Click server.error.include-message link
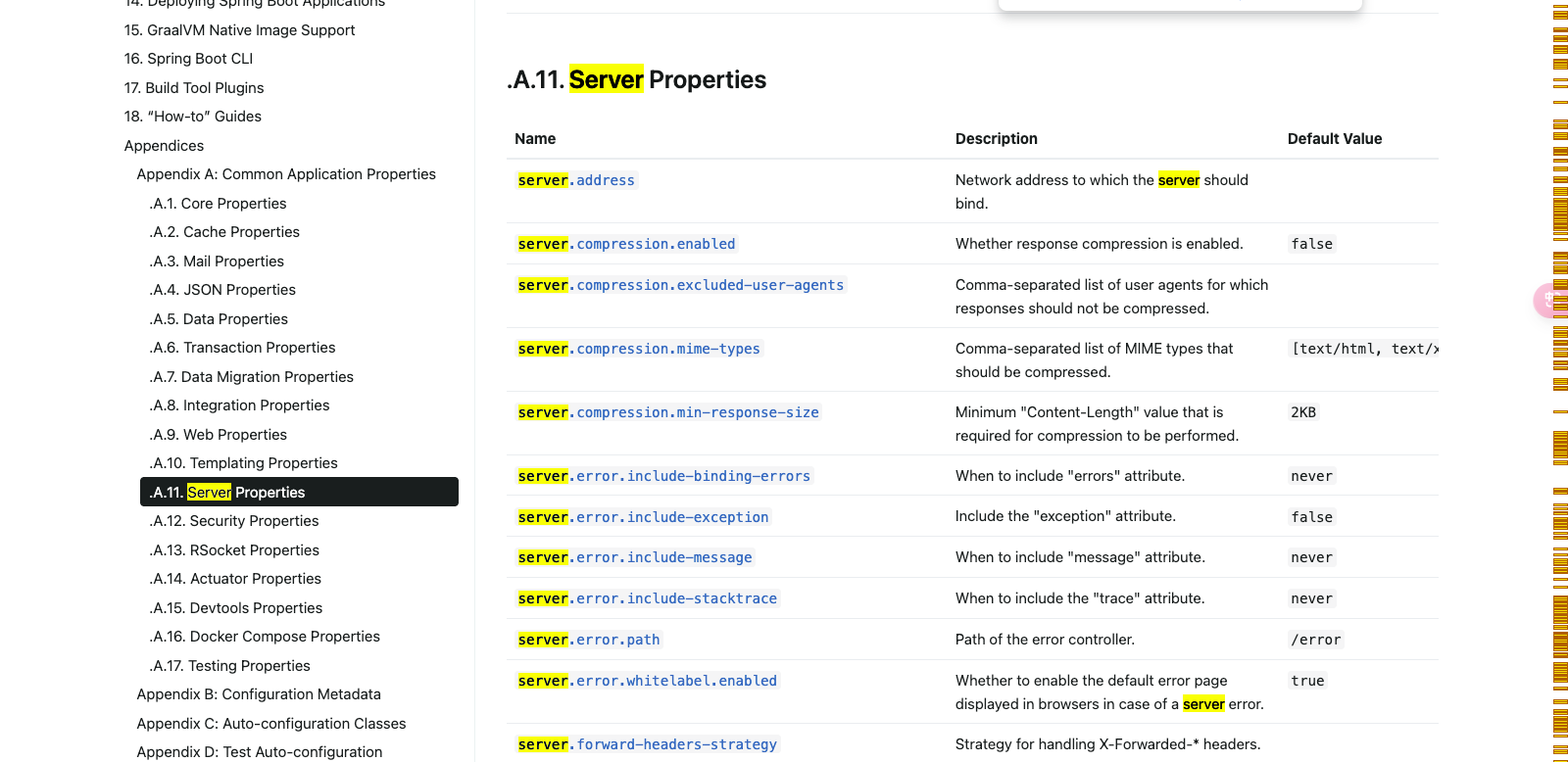The width and height of the screenshot is (1568, 762). (635, 557)
